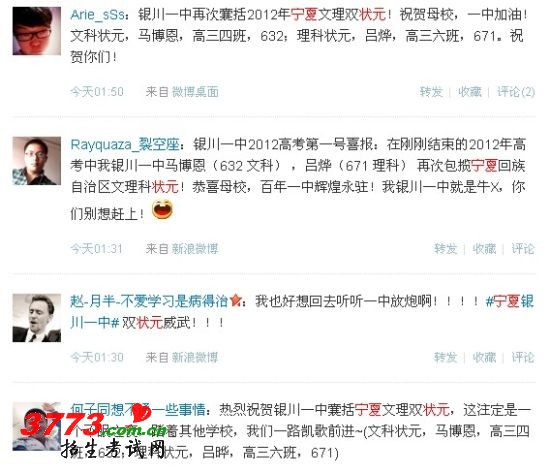Click 今天01:50 timestamp
The image size is (550, 473).
[x=97, y=92]
